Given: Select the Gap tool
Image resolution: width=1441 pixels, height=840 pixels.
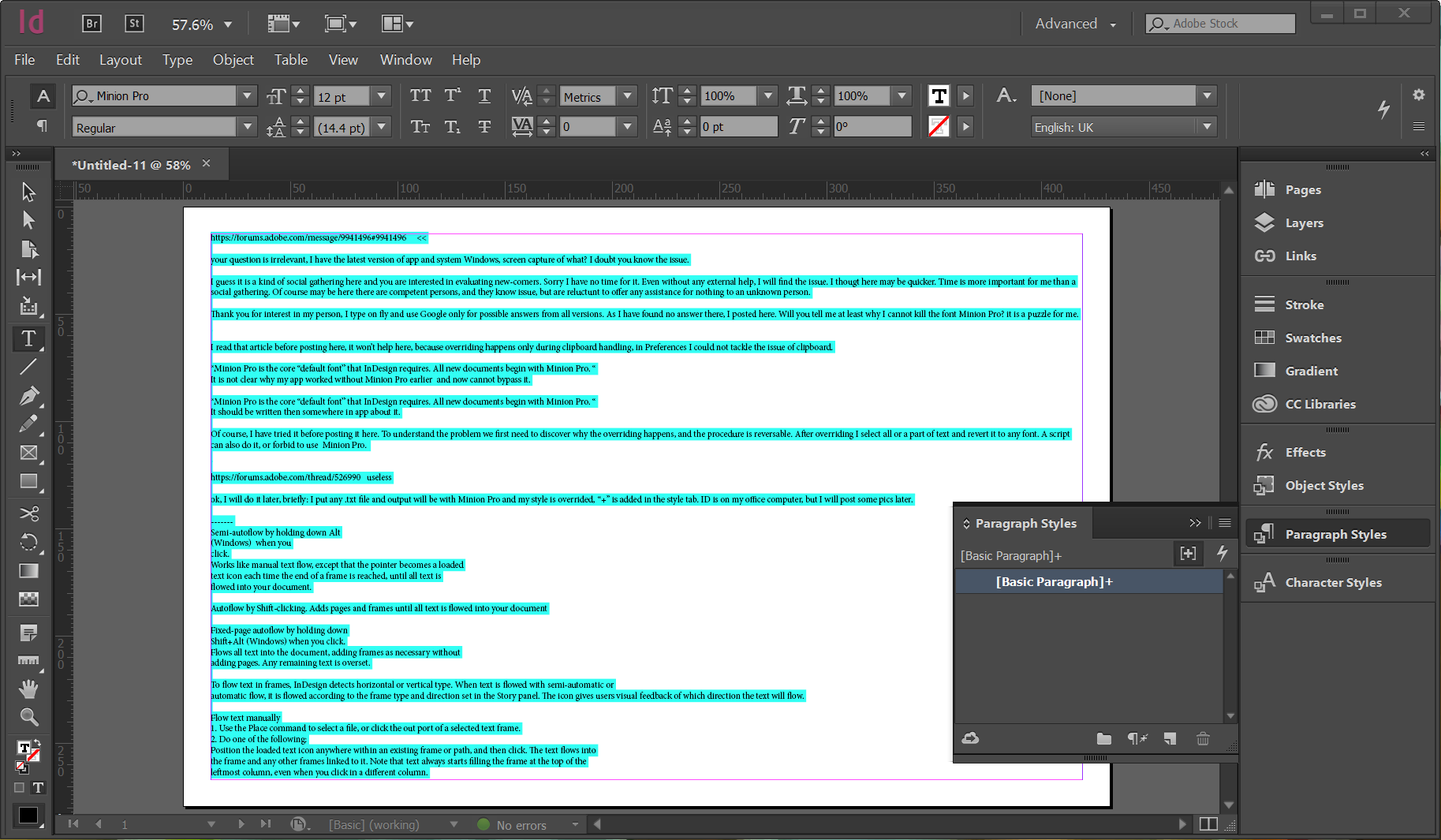Looking at the screenshot, I should click(x=28, y=277).
